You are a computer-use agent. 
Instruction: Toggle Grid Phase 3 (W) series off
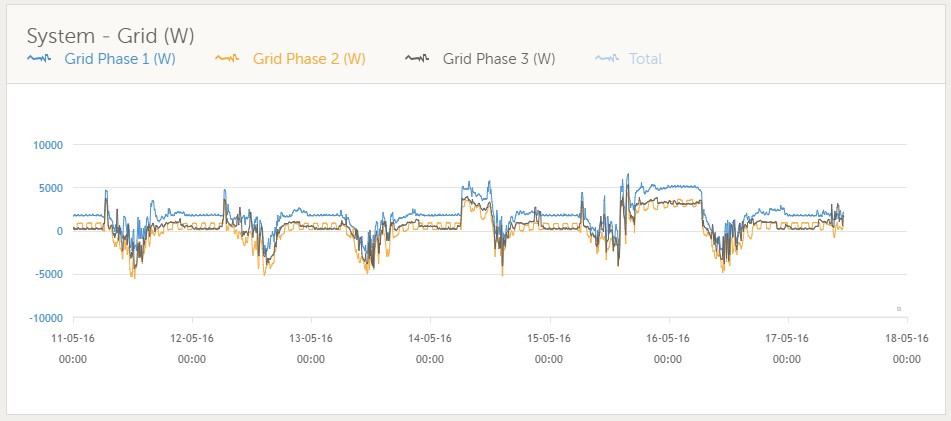point(498,59)
